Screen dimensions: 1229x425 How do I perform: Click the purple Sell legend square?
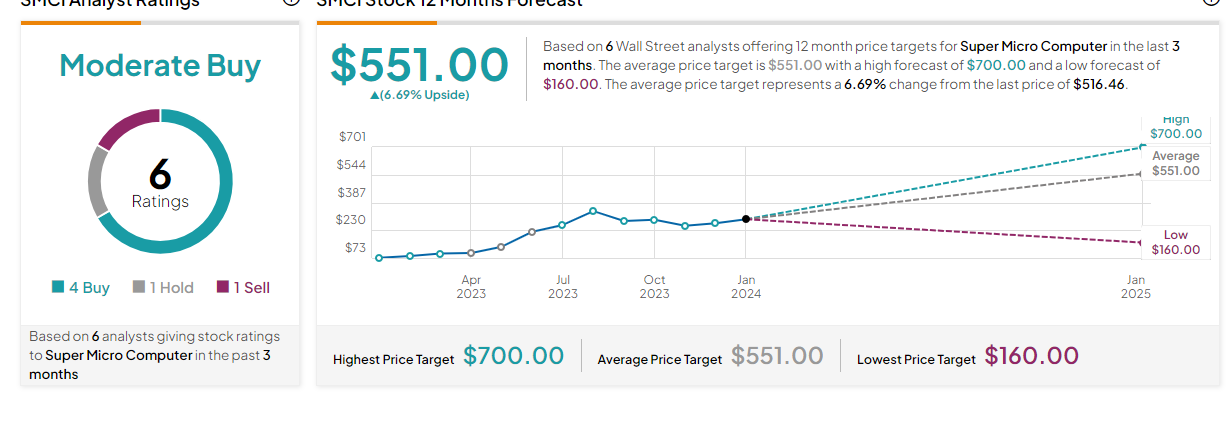[223, 288]
